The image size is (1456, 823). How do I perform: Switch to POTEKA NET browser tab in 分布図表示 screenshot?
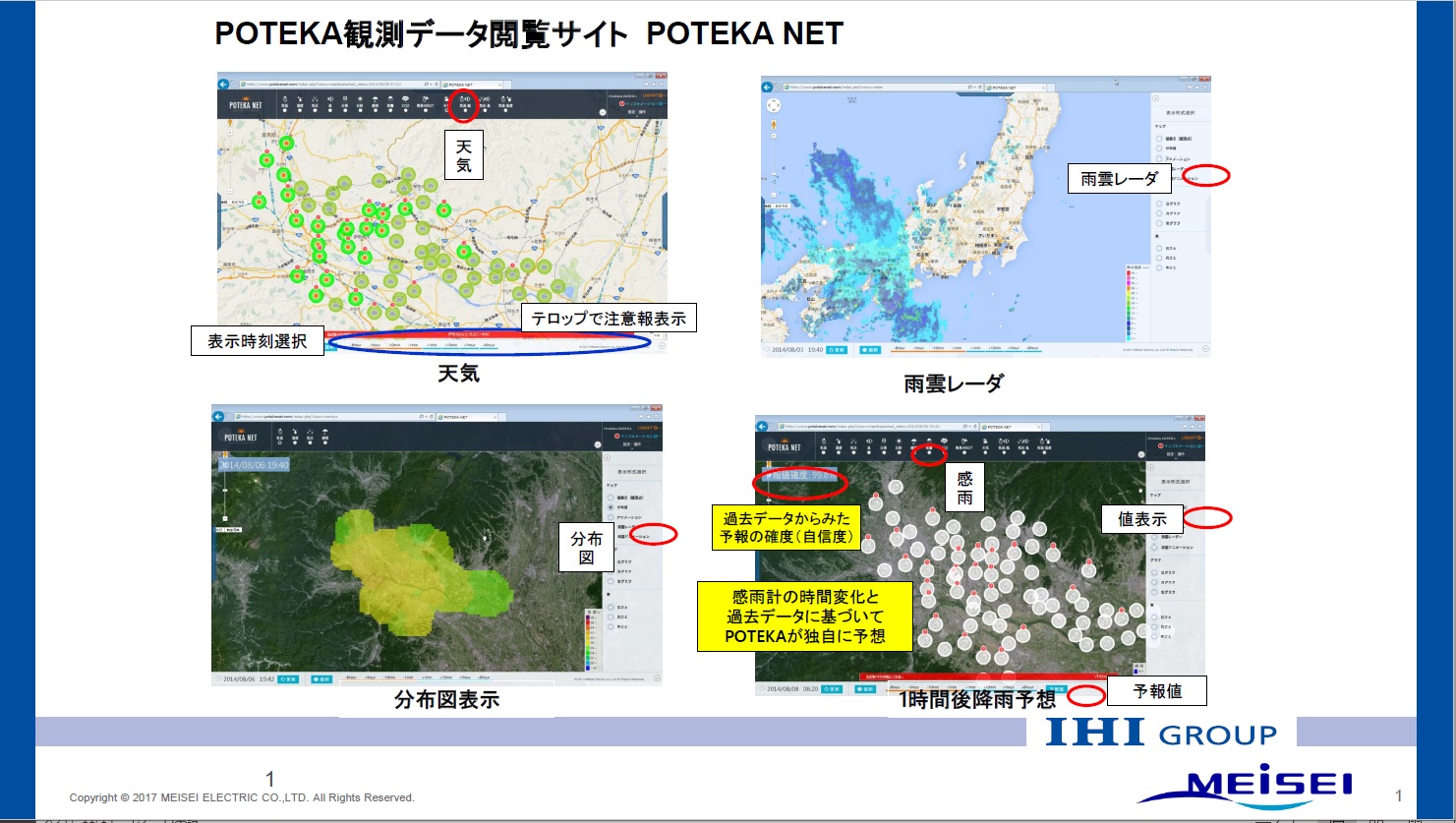[468, 417]
